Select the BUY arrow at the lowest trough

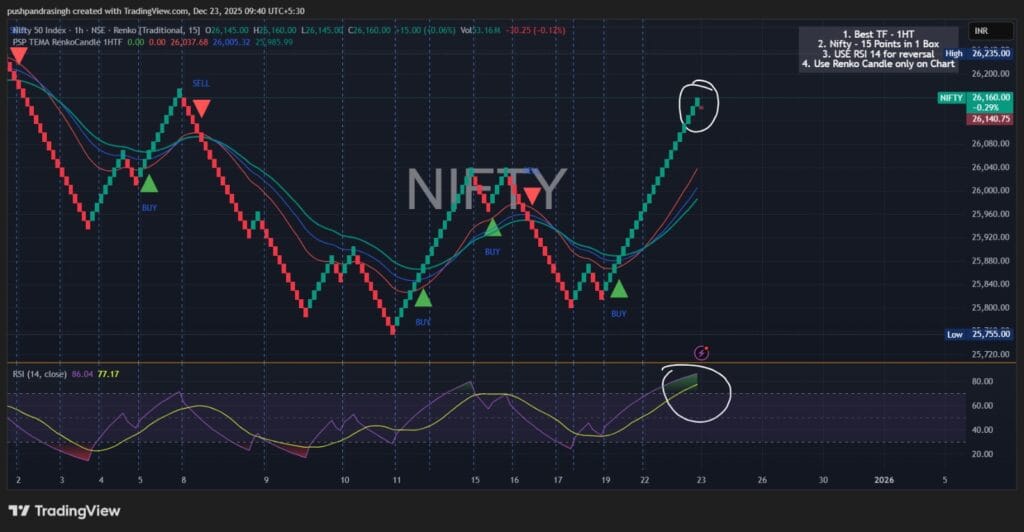pos(423,297)
